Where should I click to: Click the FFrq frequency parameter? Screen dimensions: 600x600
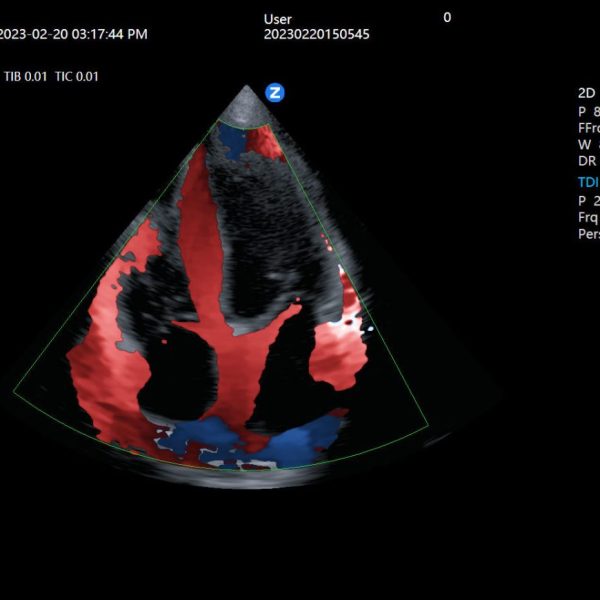tap(587, 128)
